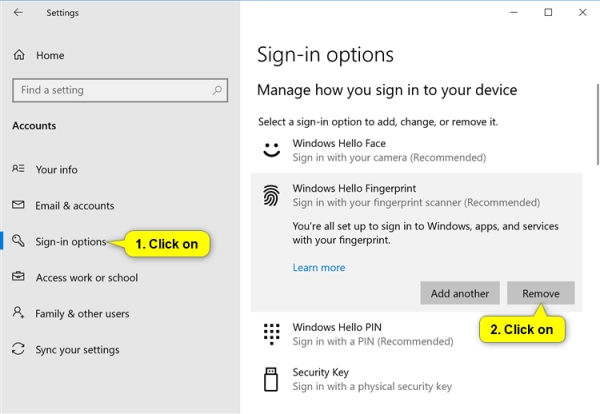
Task: Expand Windows Hello Face option
Action: [x=416, y=150]
